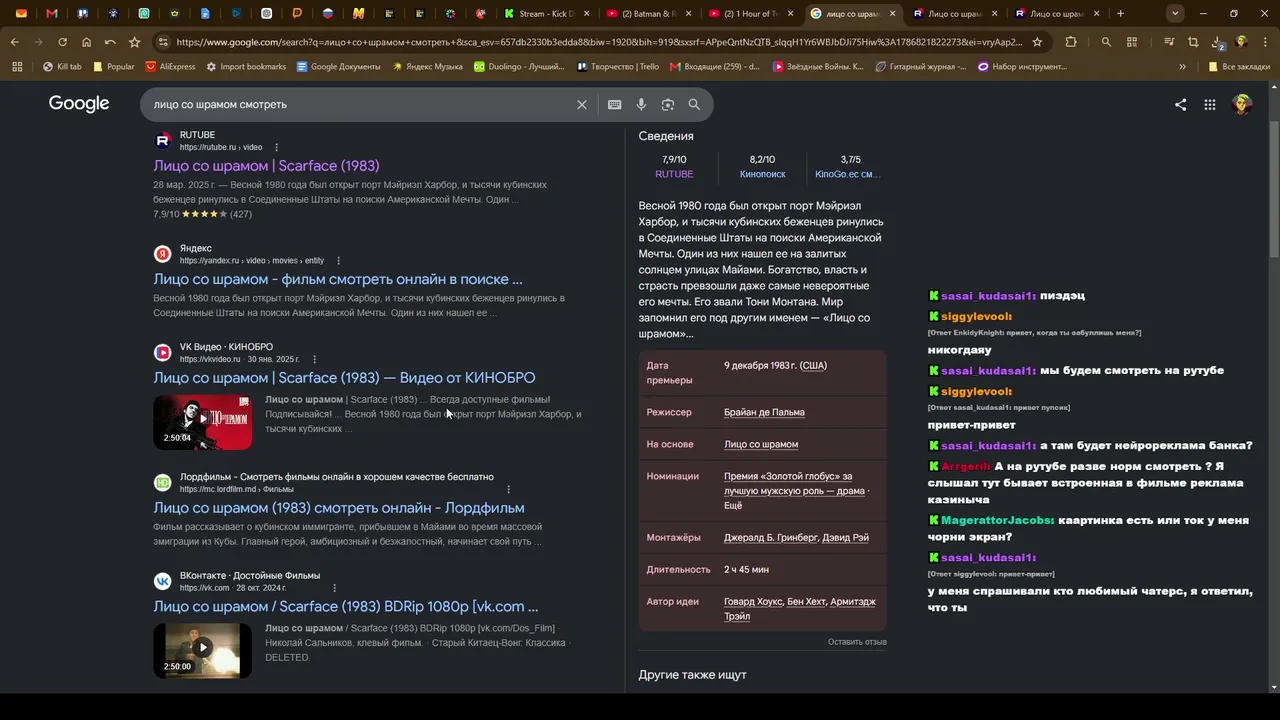Click the browser address bar URL
Viewport: 1280px width, 720px height.
click(x=598, y=42)
